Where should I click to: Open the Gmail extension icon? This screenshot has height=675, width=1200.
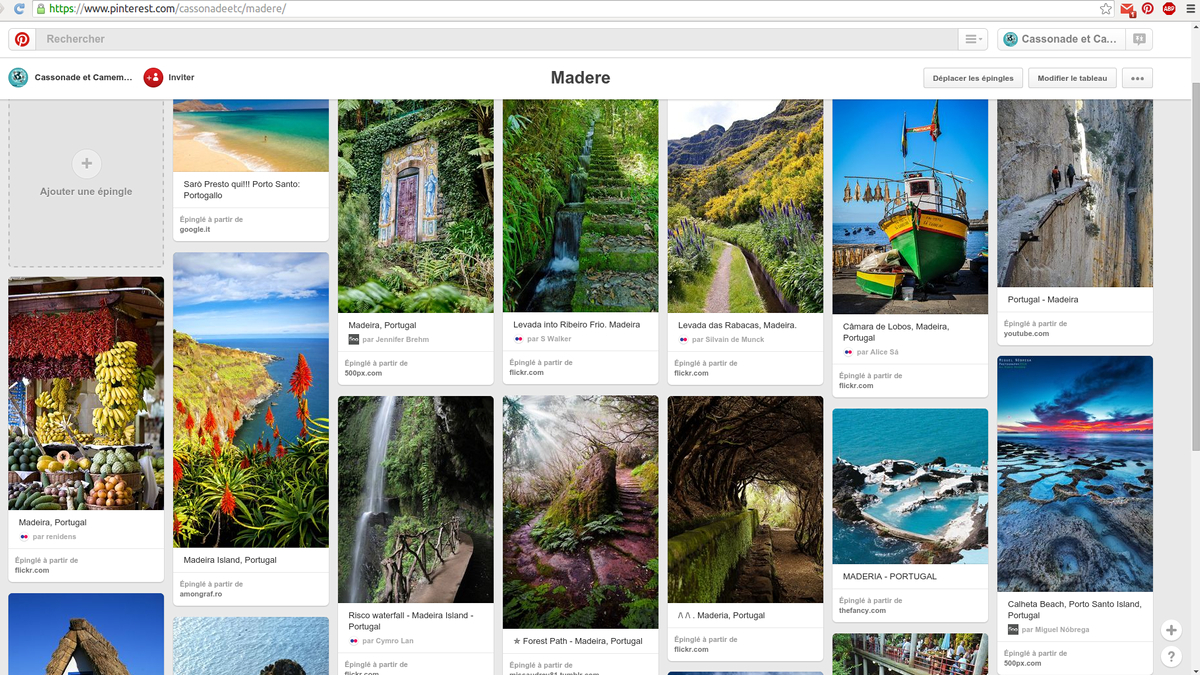point(1128,9)
